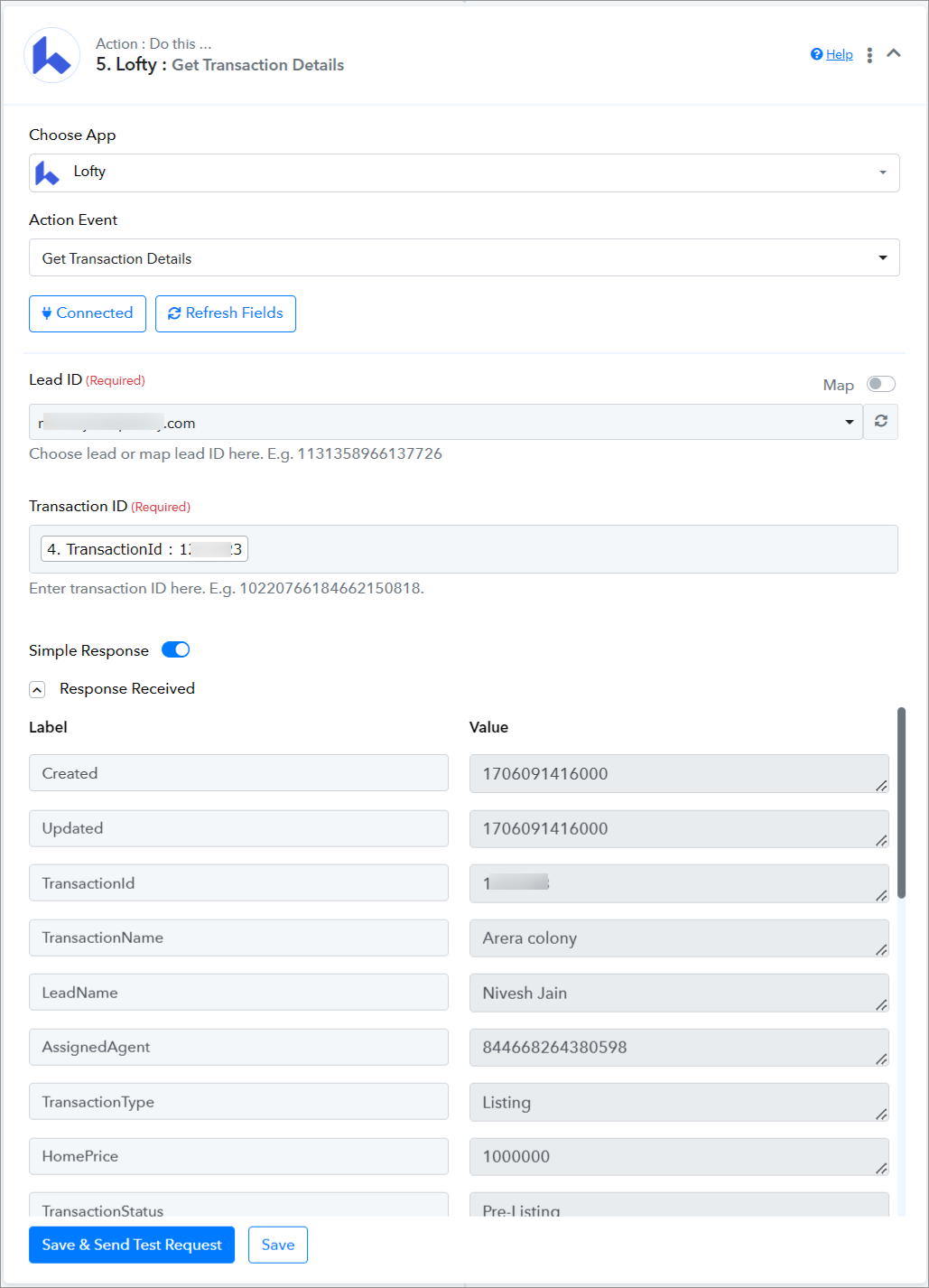Image resolution: width=929 pixels, height=1288 pixels.
Task: Click the Transaction ID input field
Action: coord(464,549)
